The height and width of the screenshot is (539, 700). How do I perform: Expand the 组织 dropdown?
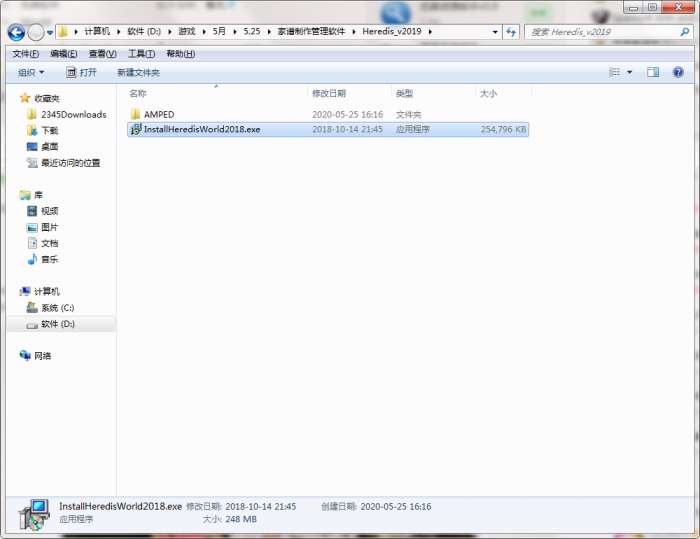coord(31,72)
